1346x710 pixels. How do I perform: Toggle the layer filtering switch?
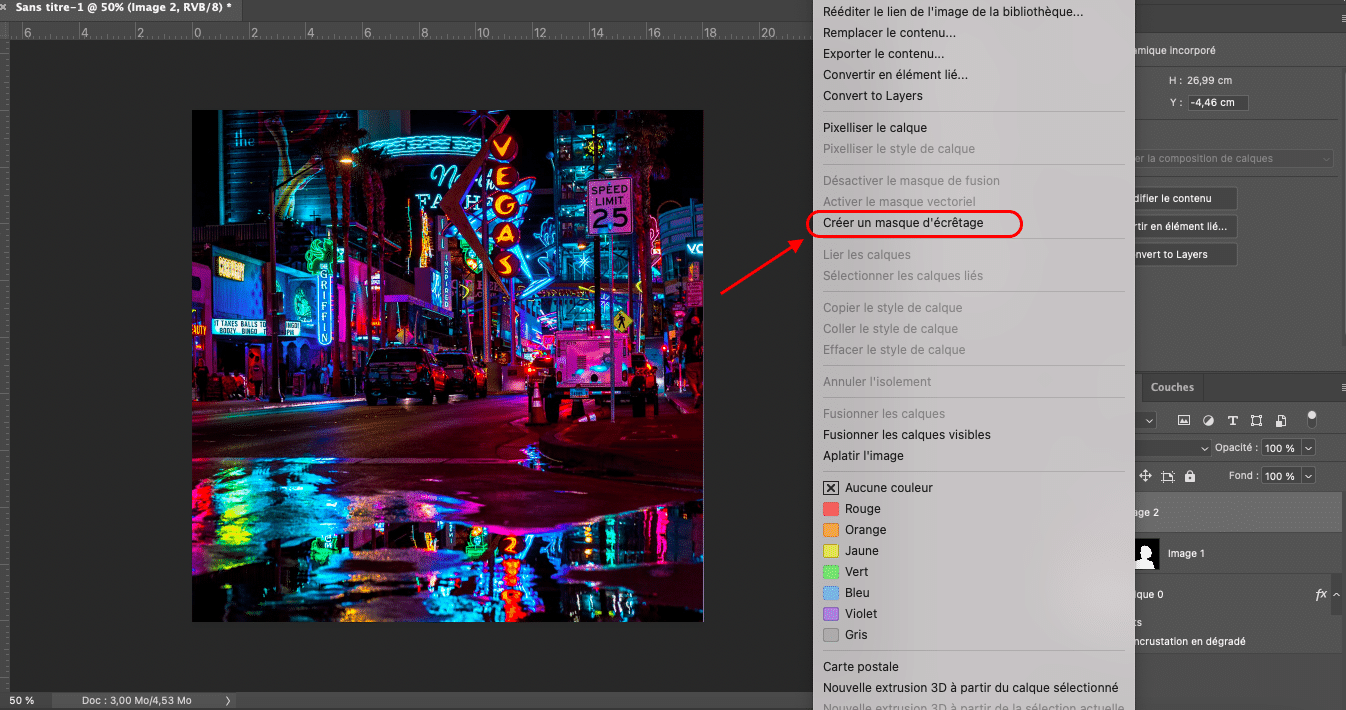click(x=1312, y=420)
